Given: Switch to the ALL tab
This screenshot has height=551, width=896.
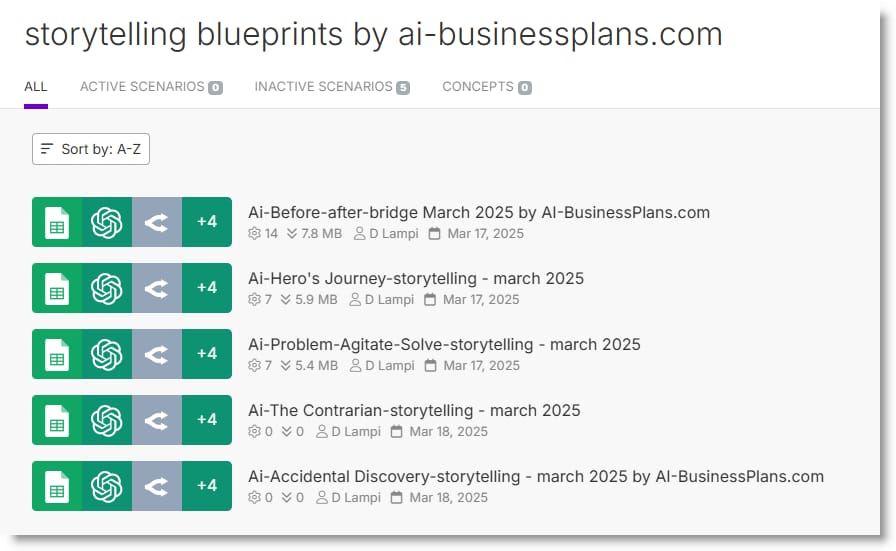Looking at the screenshot, I should click(35, 87).
